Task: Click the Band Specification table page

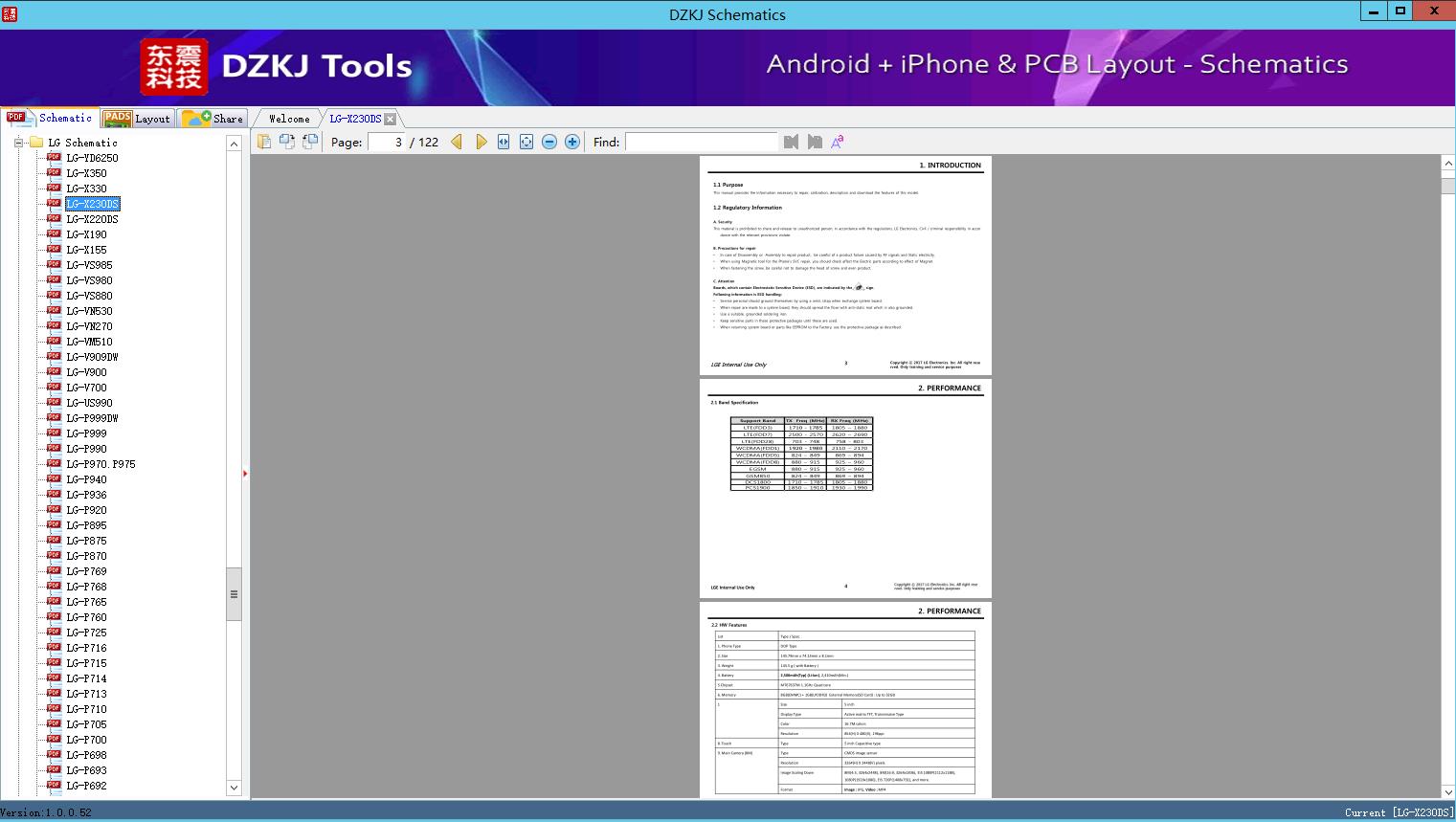Action: point(845,488)
